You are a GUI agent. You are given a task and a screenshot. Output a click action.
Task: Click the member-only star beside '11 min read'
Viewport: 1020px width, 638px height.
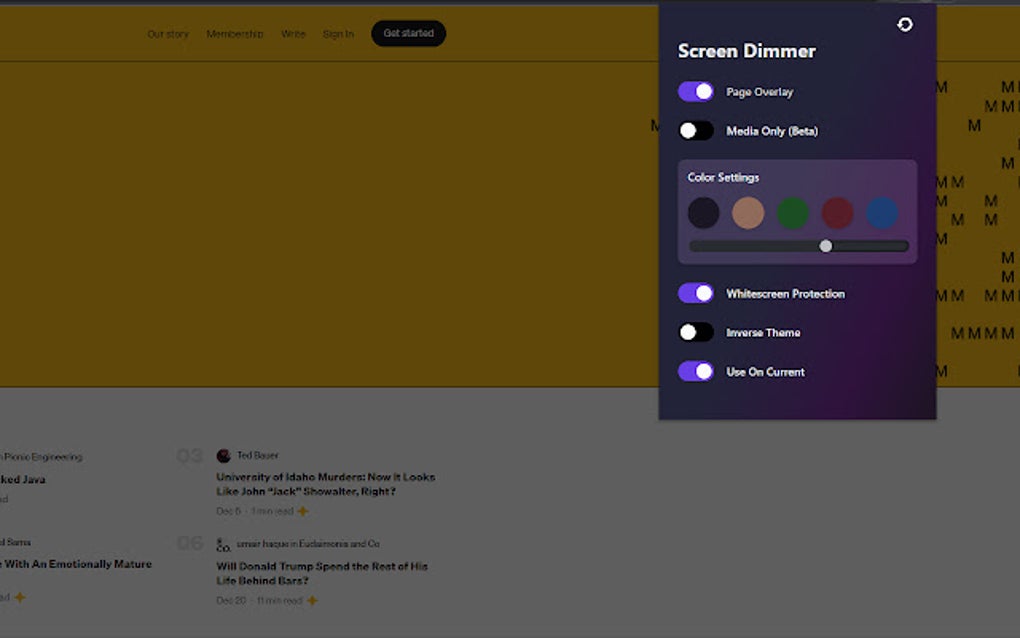[x=310, y=601]
